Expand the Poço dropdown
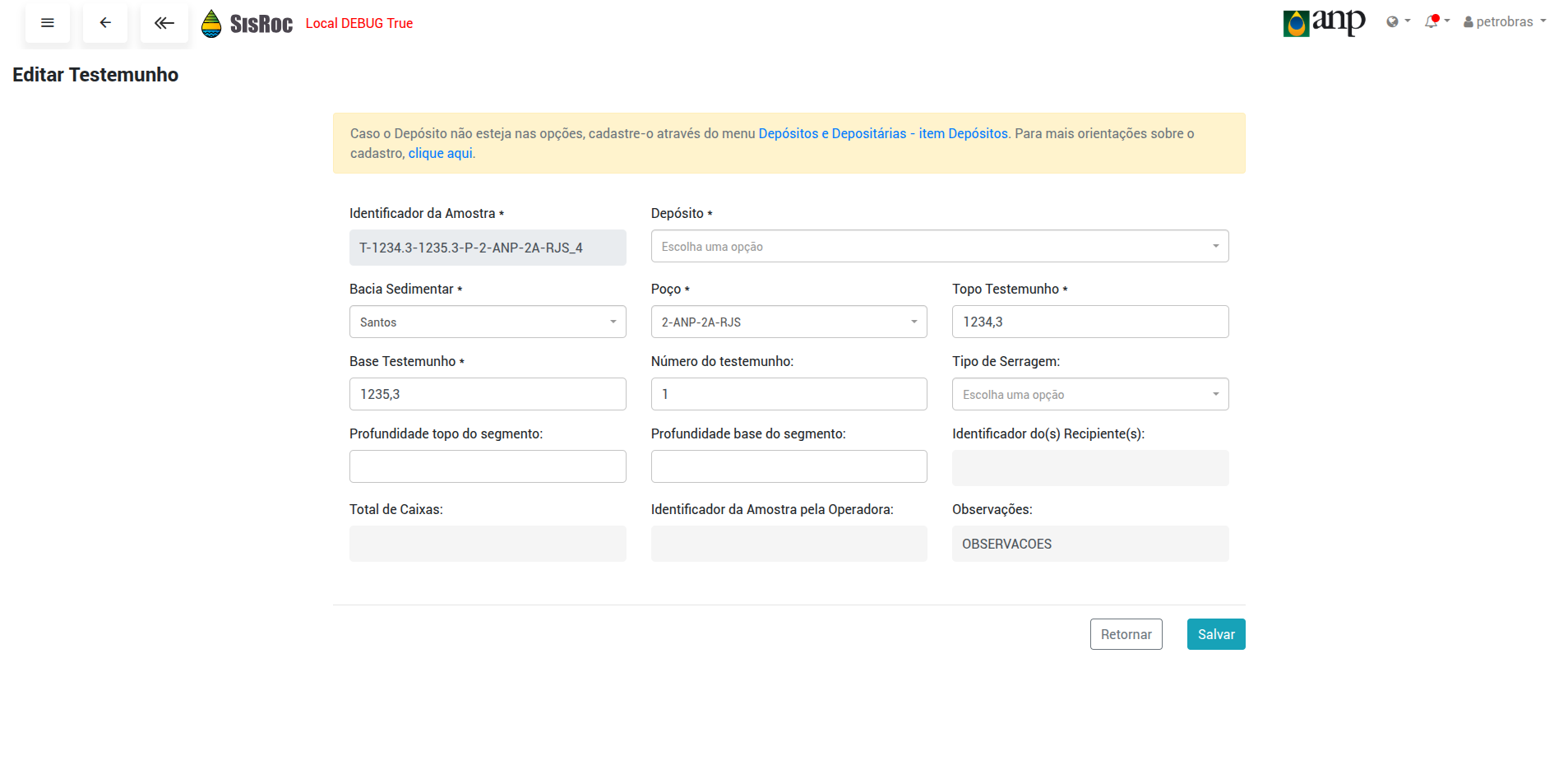This screenshot has height=774, width=1568. point(789,322)
